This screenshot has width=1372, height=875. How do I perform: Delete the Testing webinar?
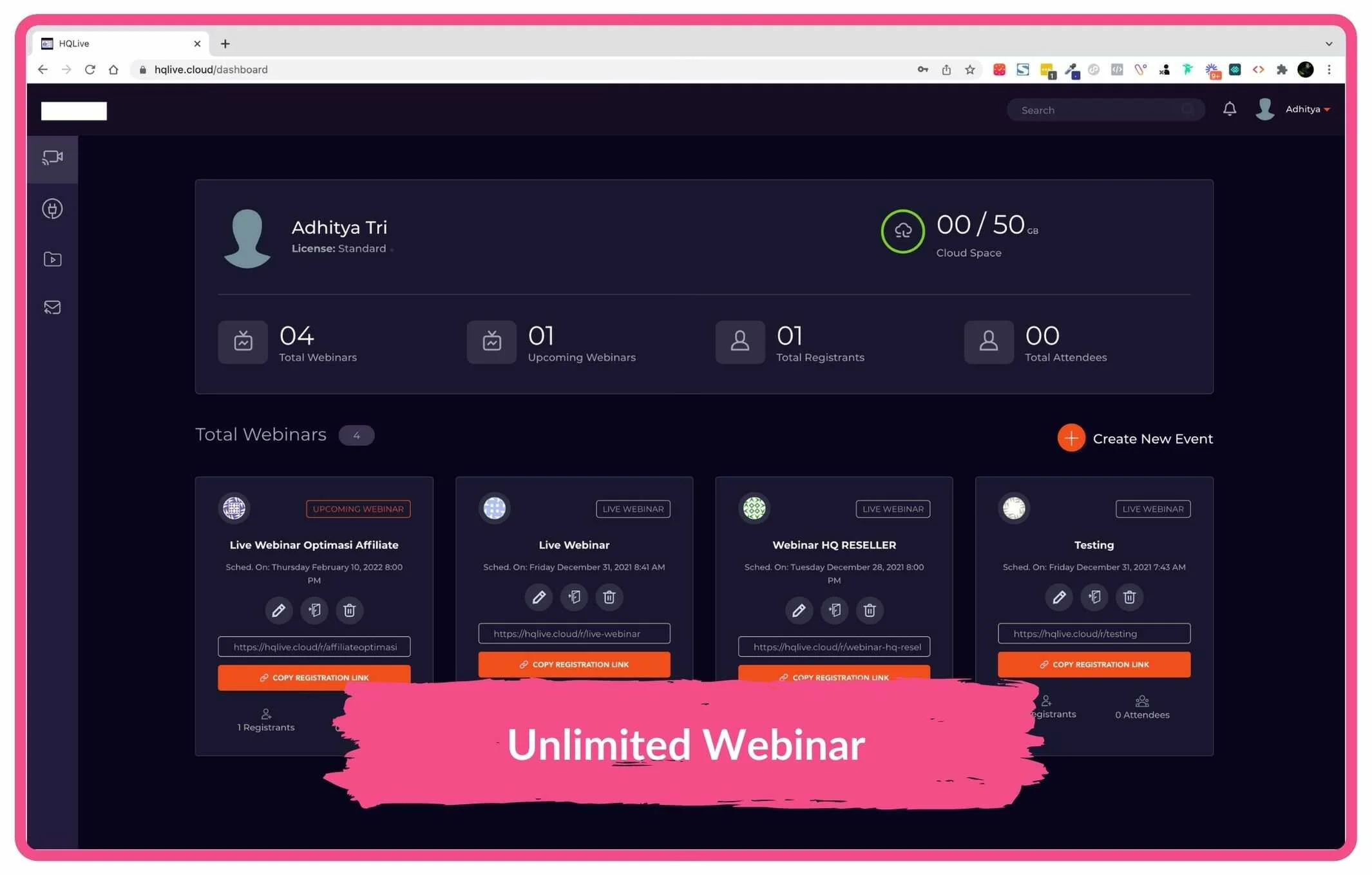[x=1129, y=597]
